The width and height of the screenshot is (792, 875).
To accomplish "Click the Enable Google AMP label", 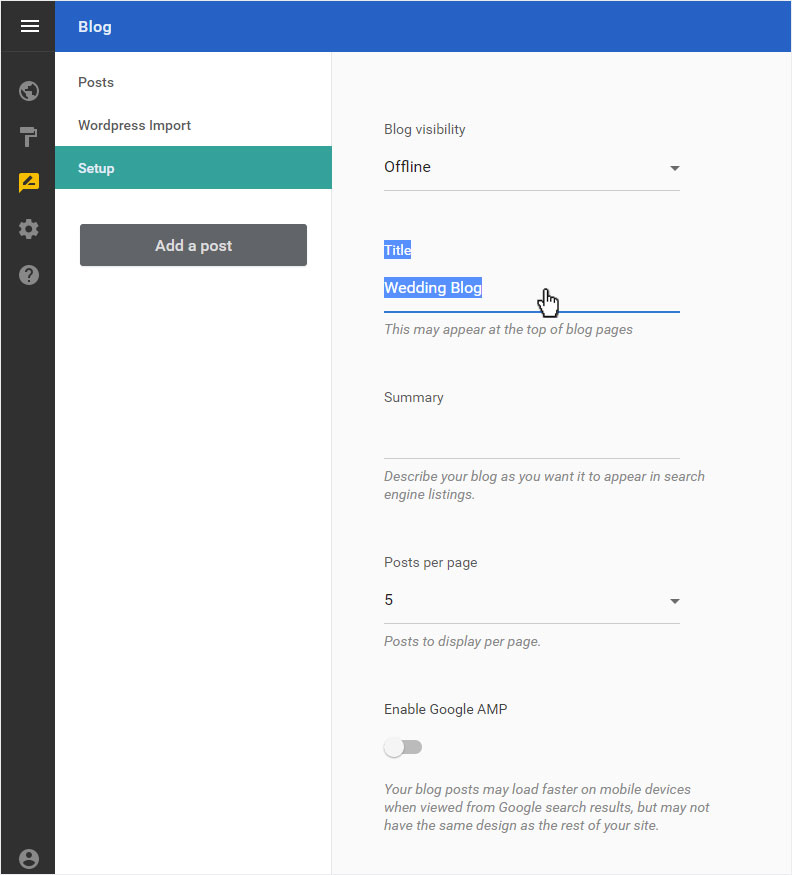I will (445, 709).
